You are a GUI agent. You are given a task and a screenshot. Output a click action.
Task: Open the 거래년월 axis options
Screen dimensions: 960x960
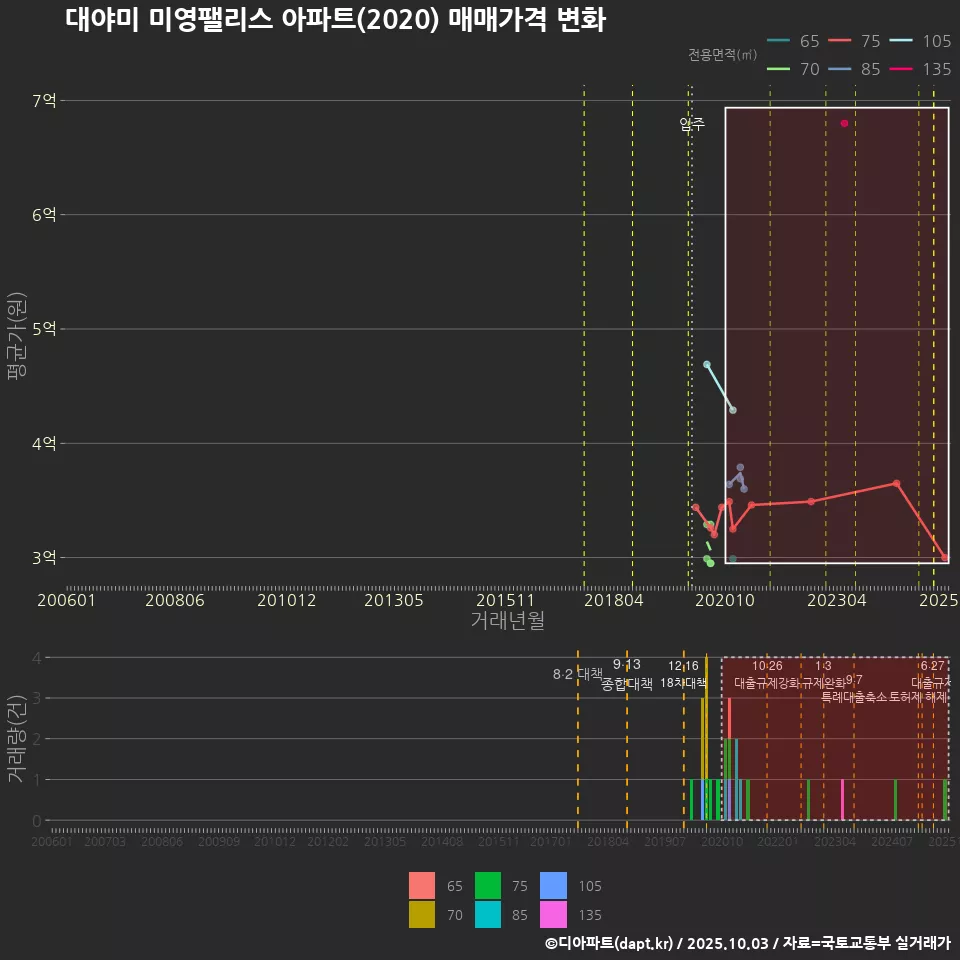[509, 619]
